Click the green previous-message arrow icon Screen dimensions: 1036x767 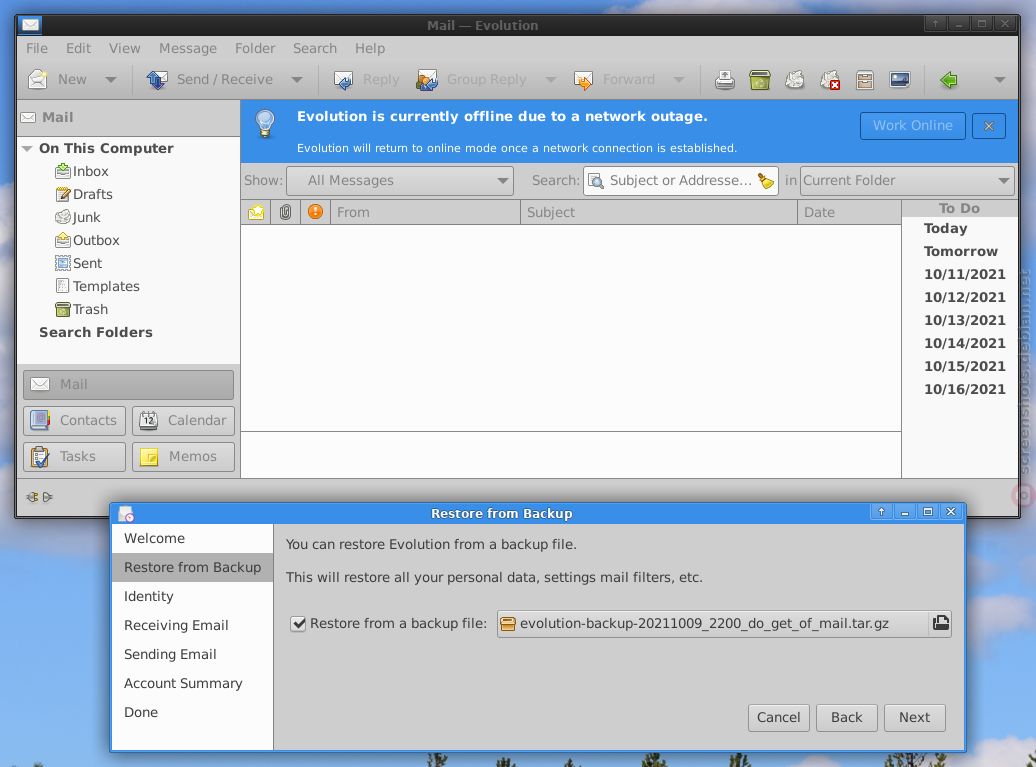pos(949,80)
